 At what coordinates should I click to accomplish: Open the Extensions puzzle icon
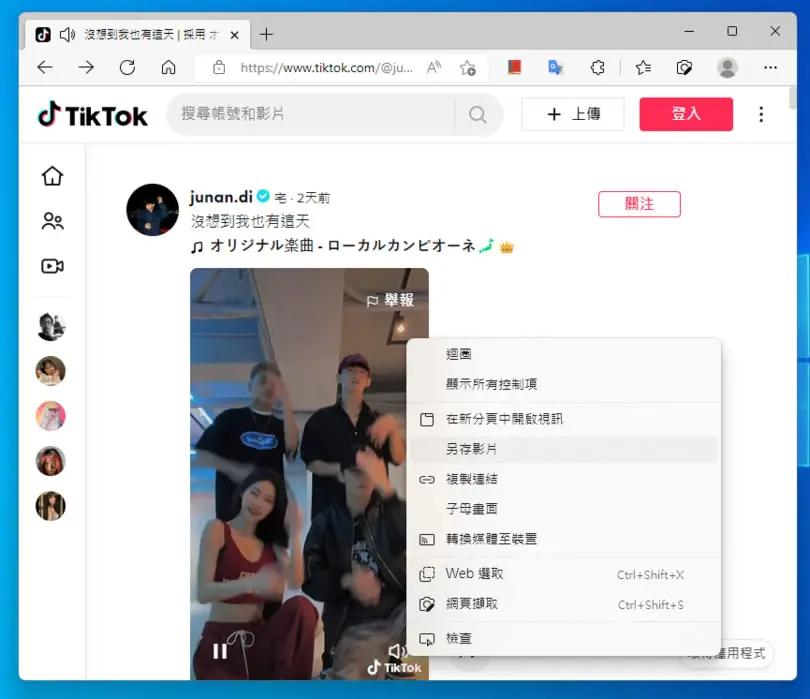click(597, 67)
